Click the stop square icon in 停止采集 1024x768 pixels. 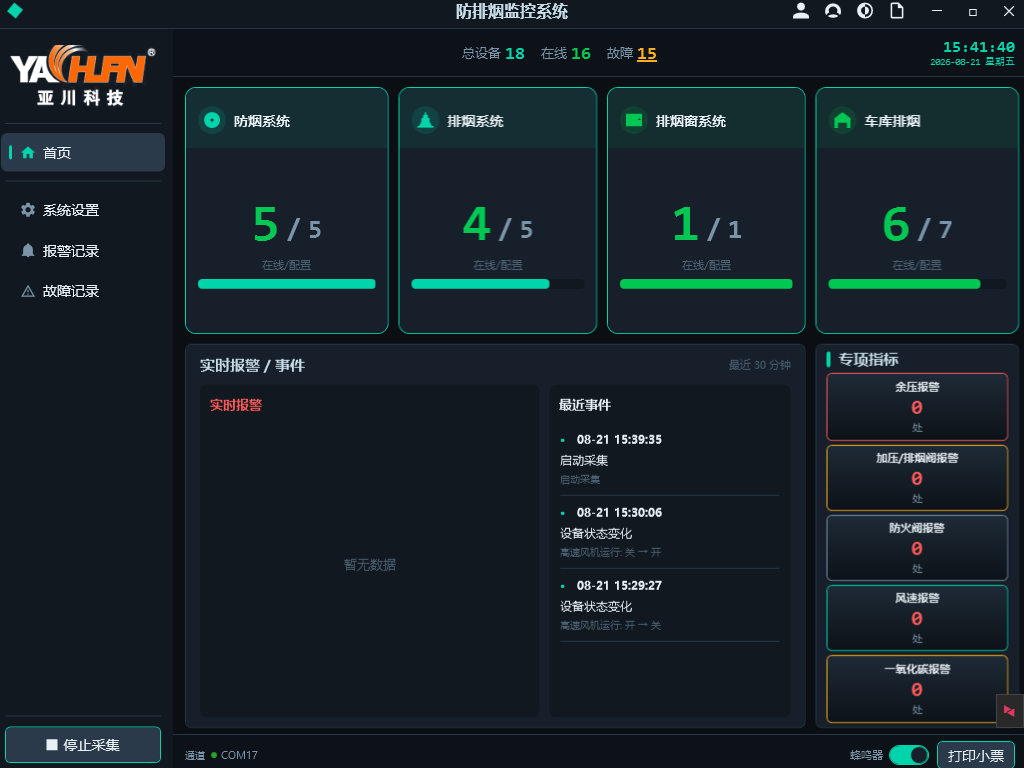click(52, 744)
